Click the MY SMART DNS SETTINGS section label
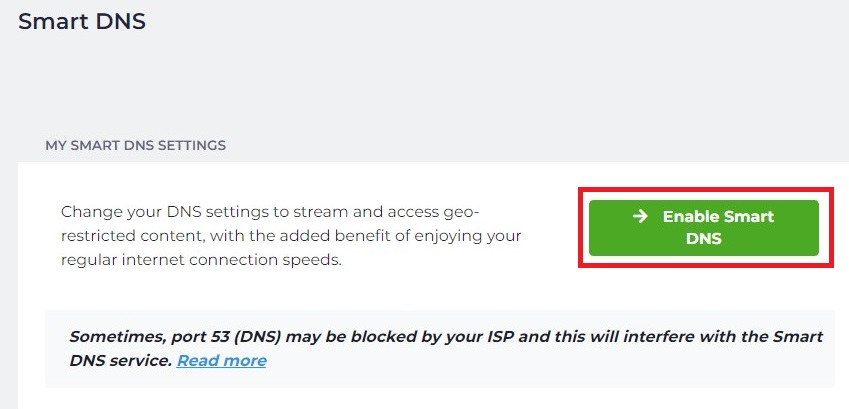849x409 pixels. pos(135,146)
